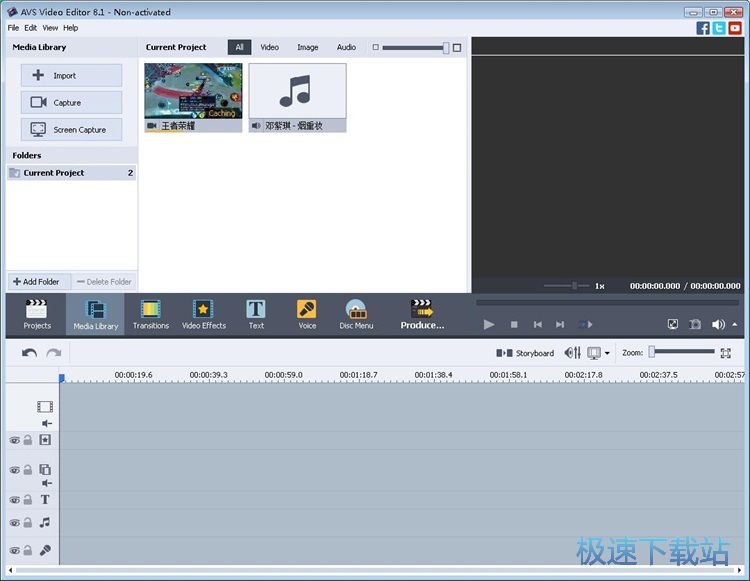Open the File menu

pyautogui.click(x=13, y=28)
